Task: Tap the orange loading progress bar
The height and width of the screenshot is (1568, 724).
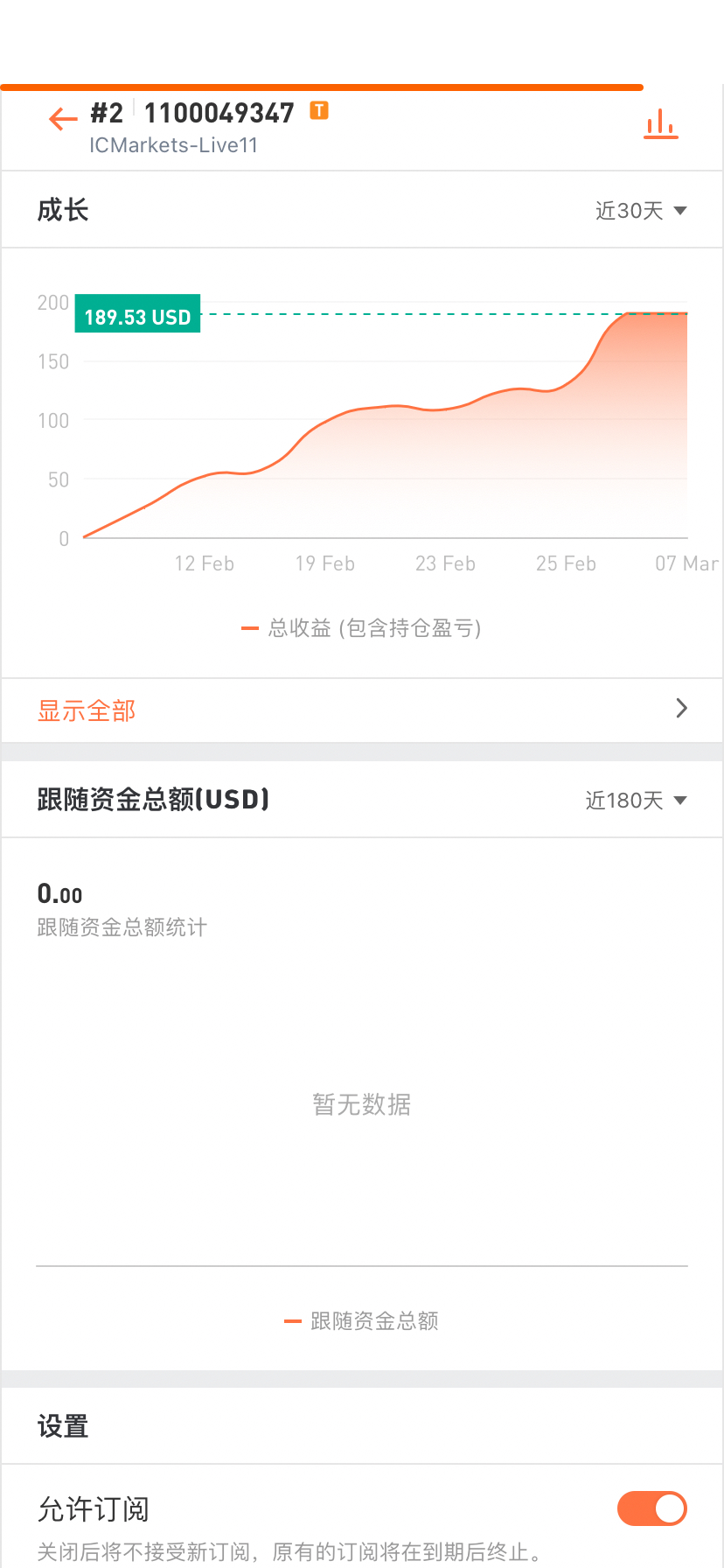Action: 322,87
